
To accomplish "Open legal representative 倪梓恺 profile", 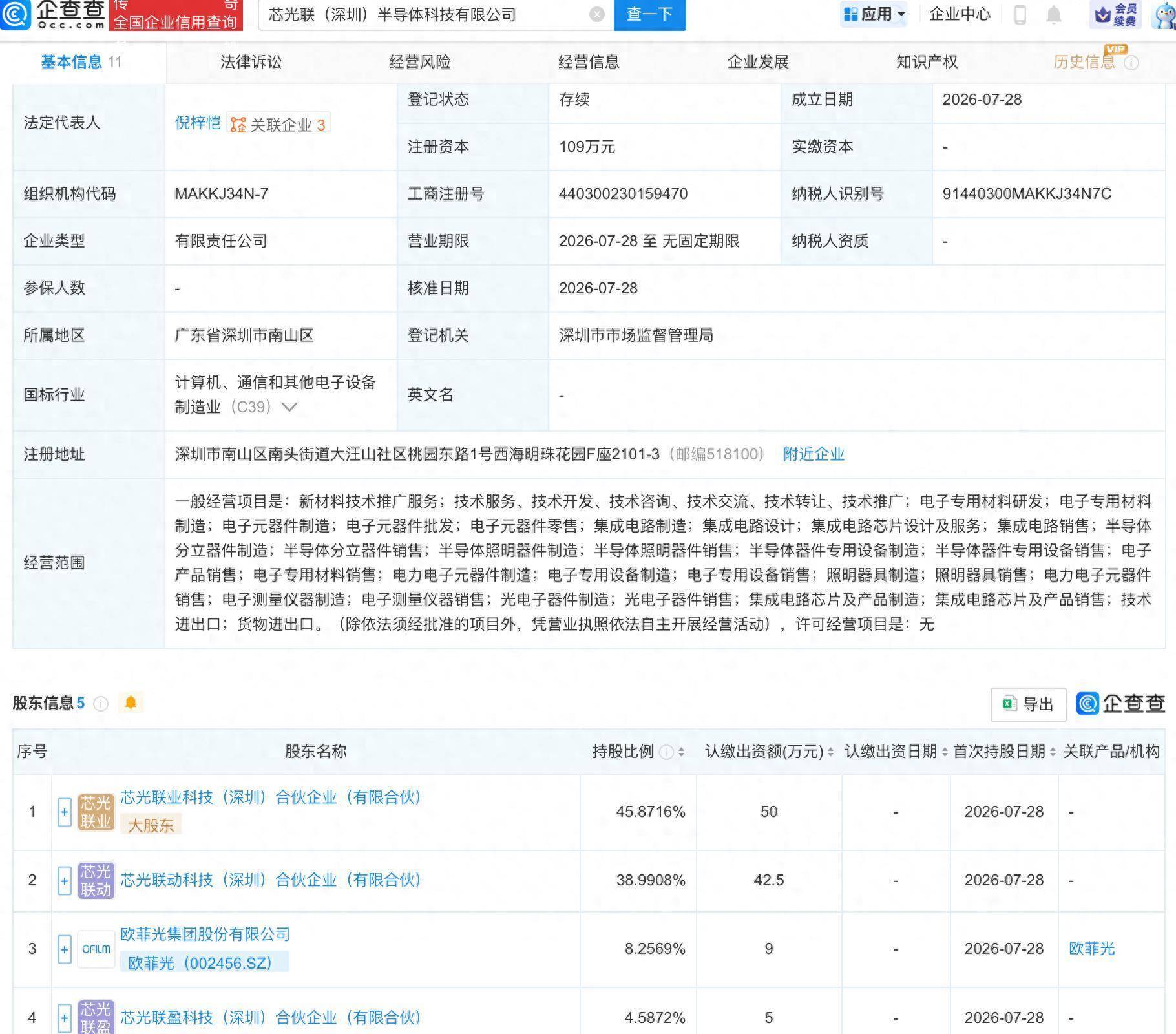I will coord(198,123).
